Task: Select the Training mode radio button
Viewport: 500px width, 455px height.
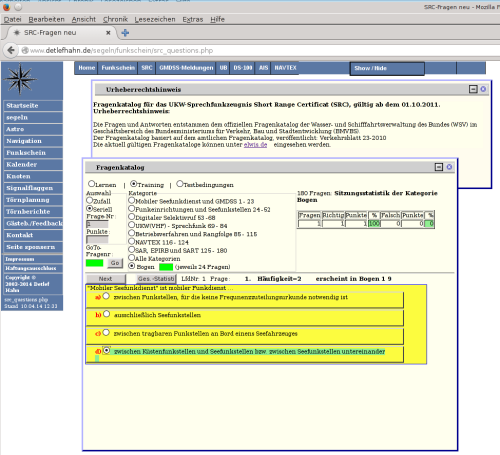Action: tap(133, 184)
